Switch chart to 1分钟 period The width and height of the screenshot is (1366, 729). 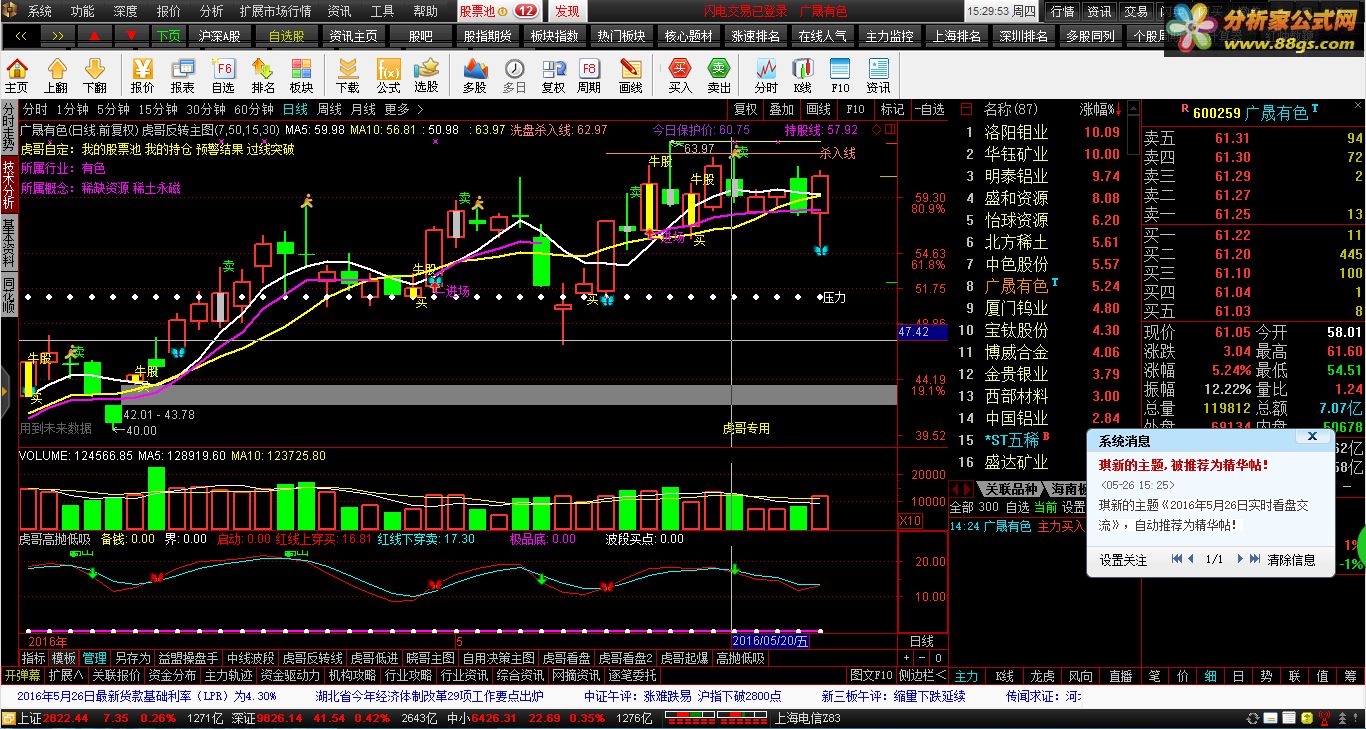click(x=72, y=109)
